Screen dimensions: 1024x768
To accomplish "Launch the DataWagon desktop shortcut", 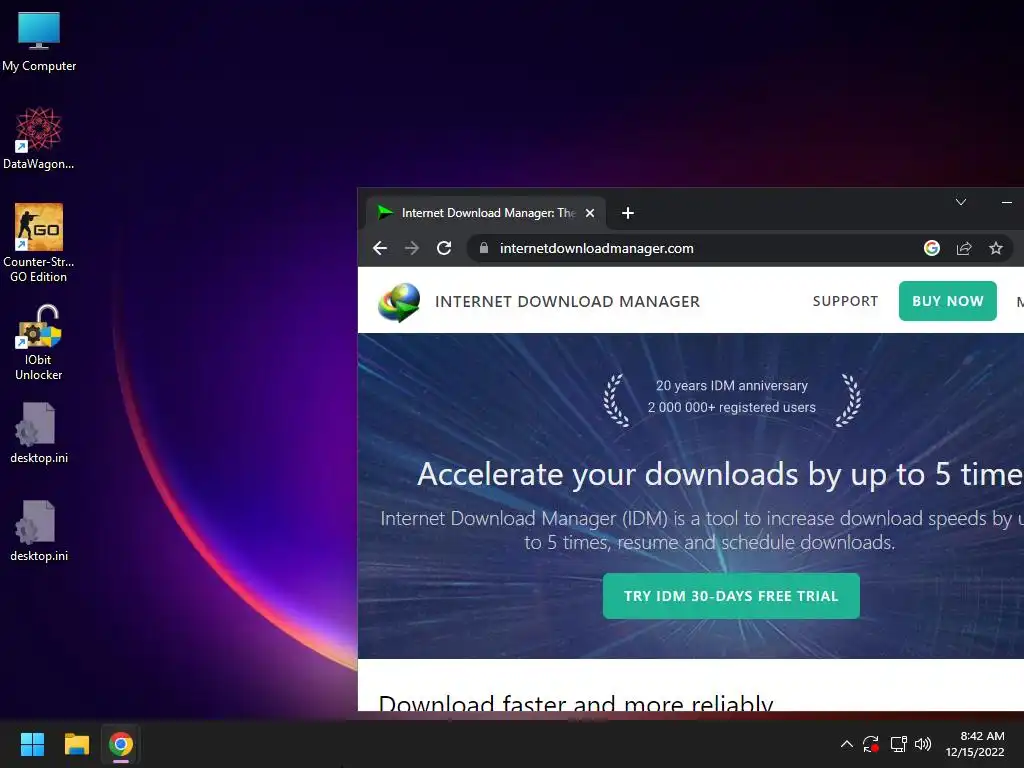I will 39,138.
